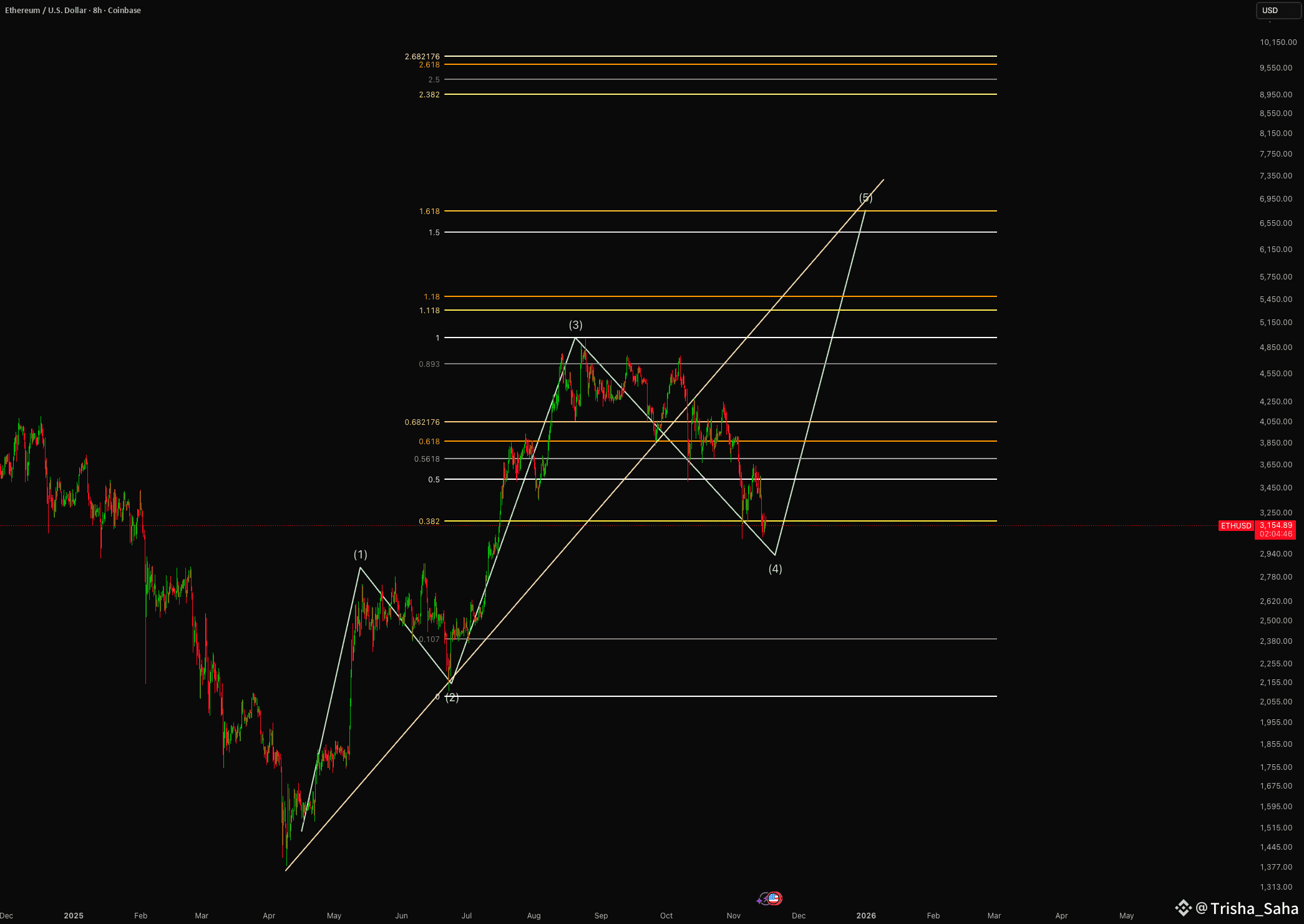Select the wave (4) label
The height and width of the screenshot is (924, 1304).
coord(775,568)
